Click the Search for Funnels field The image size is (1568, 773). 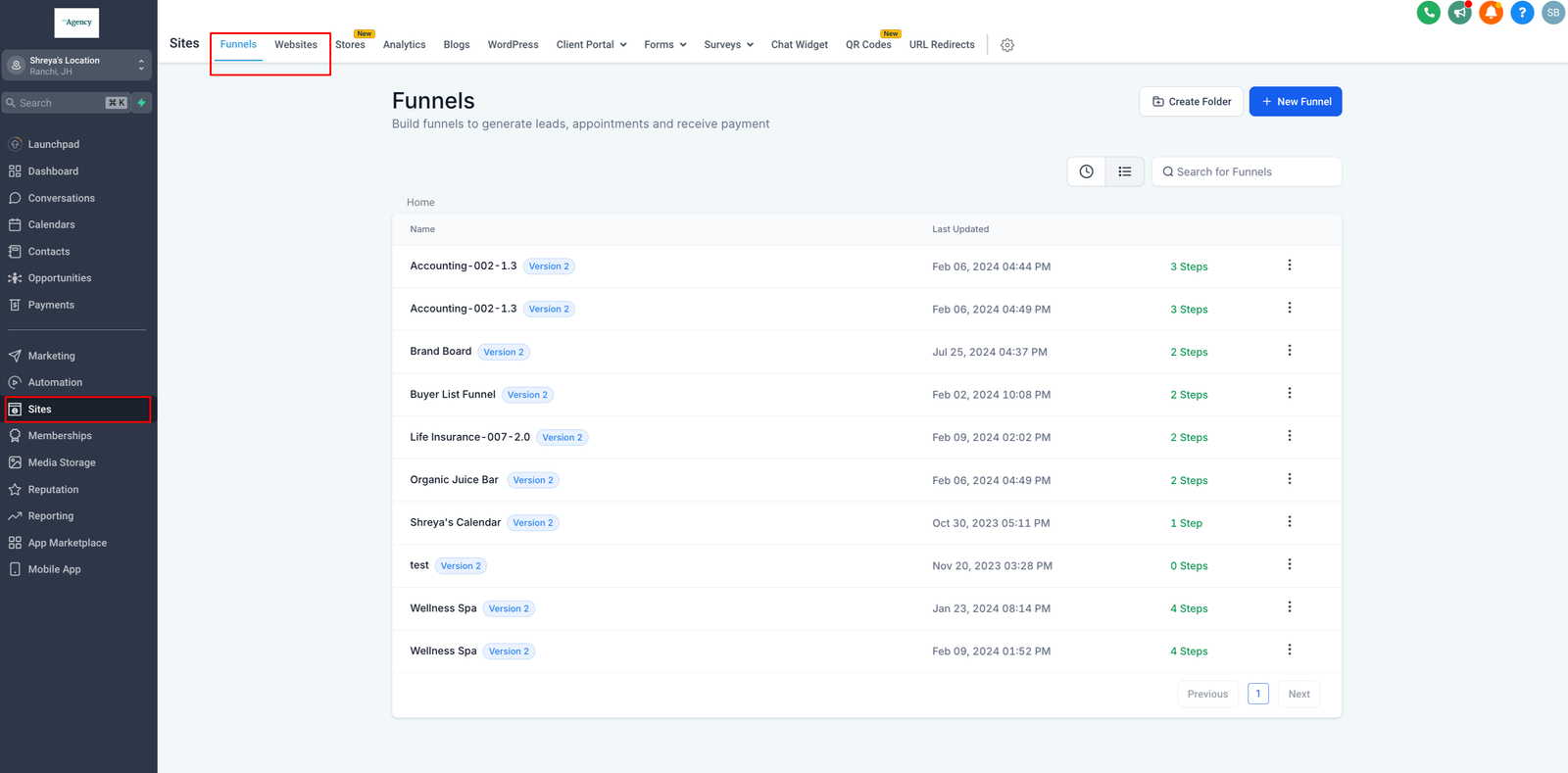[1254, 171]
